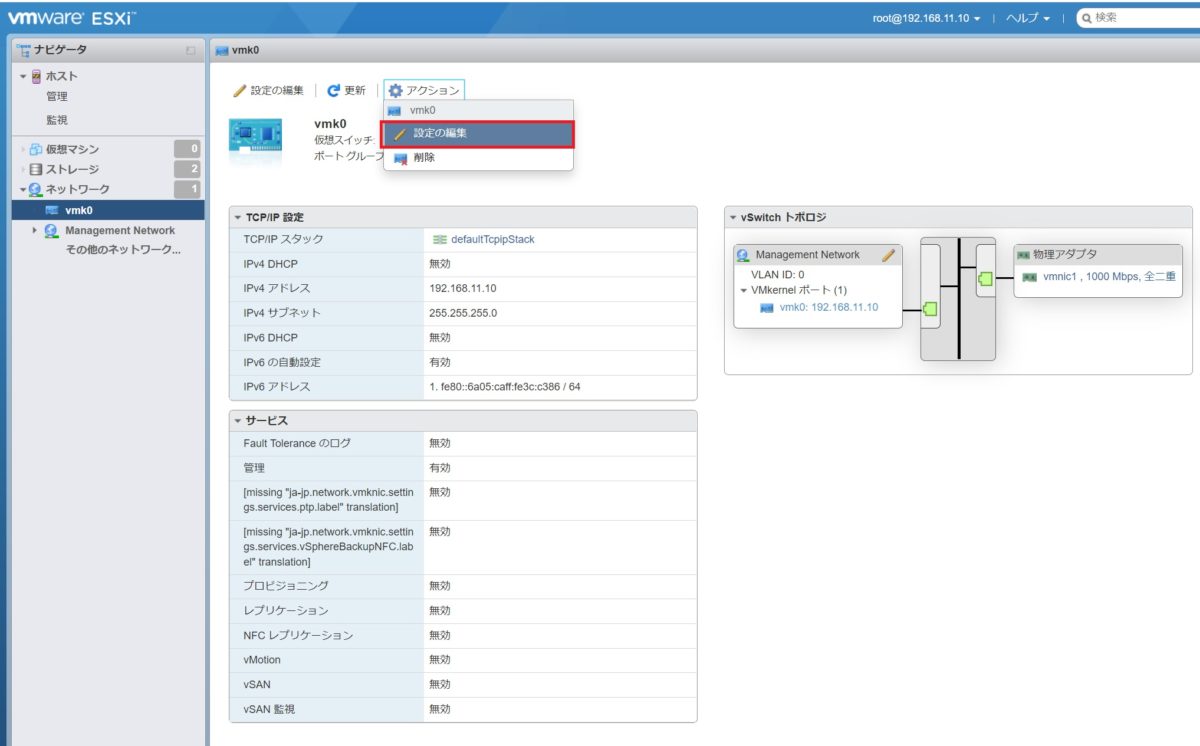Click the Edit Settings toolbar button
This screenshot has width=1200, height=746.
tap(268, 90)
